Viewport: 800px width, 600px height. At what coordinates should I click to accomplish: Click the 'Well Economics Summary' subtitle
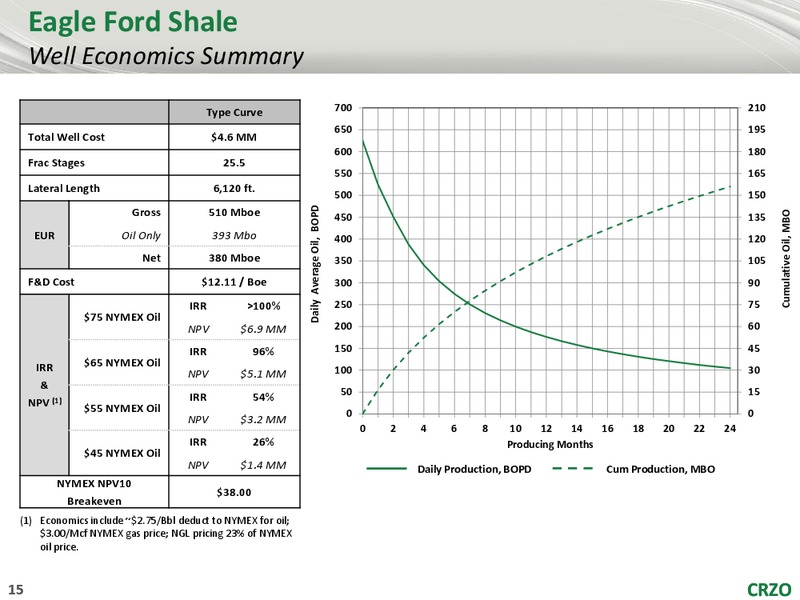click(166, 56)
